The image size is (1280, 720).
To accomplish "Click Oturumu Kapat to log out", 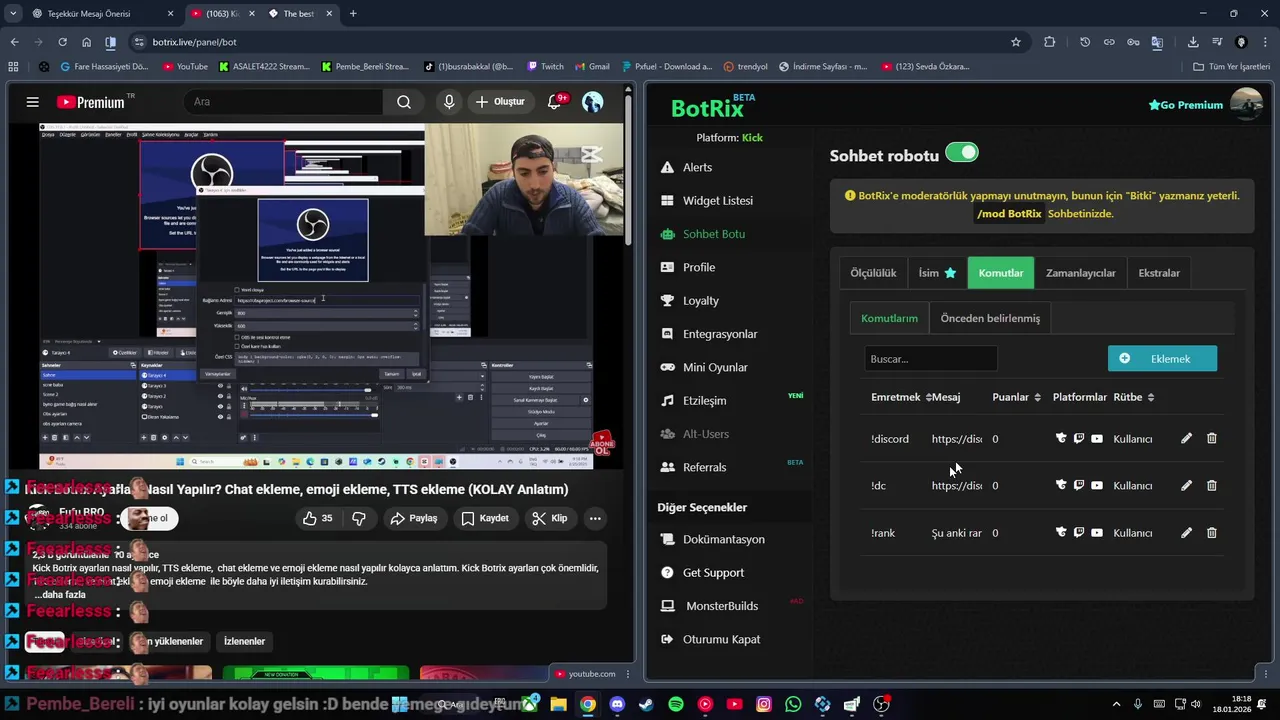I will click(x=710, y=639).
